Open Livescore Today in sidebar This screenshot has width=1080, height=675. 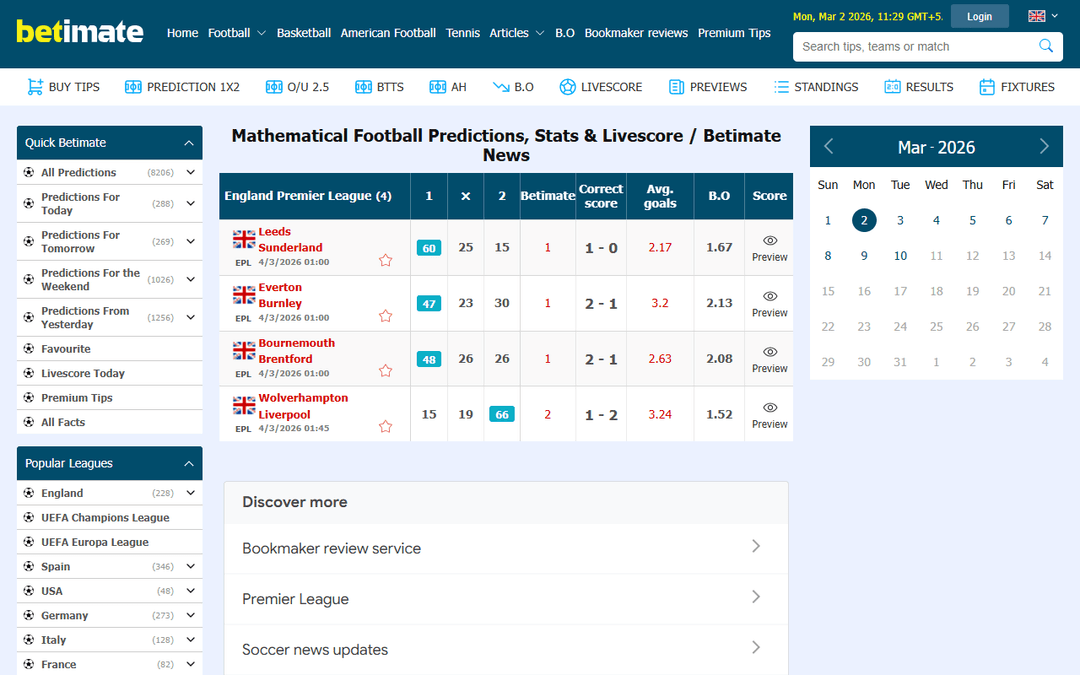[83, 373]
